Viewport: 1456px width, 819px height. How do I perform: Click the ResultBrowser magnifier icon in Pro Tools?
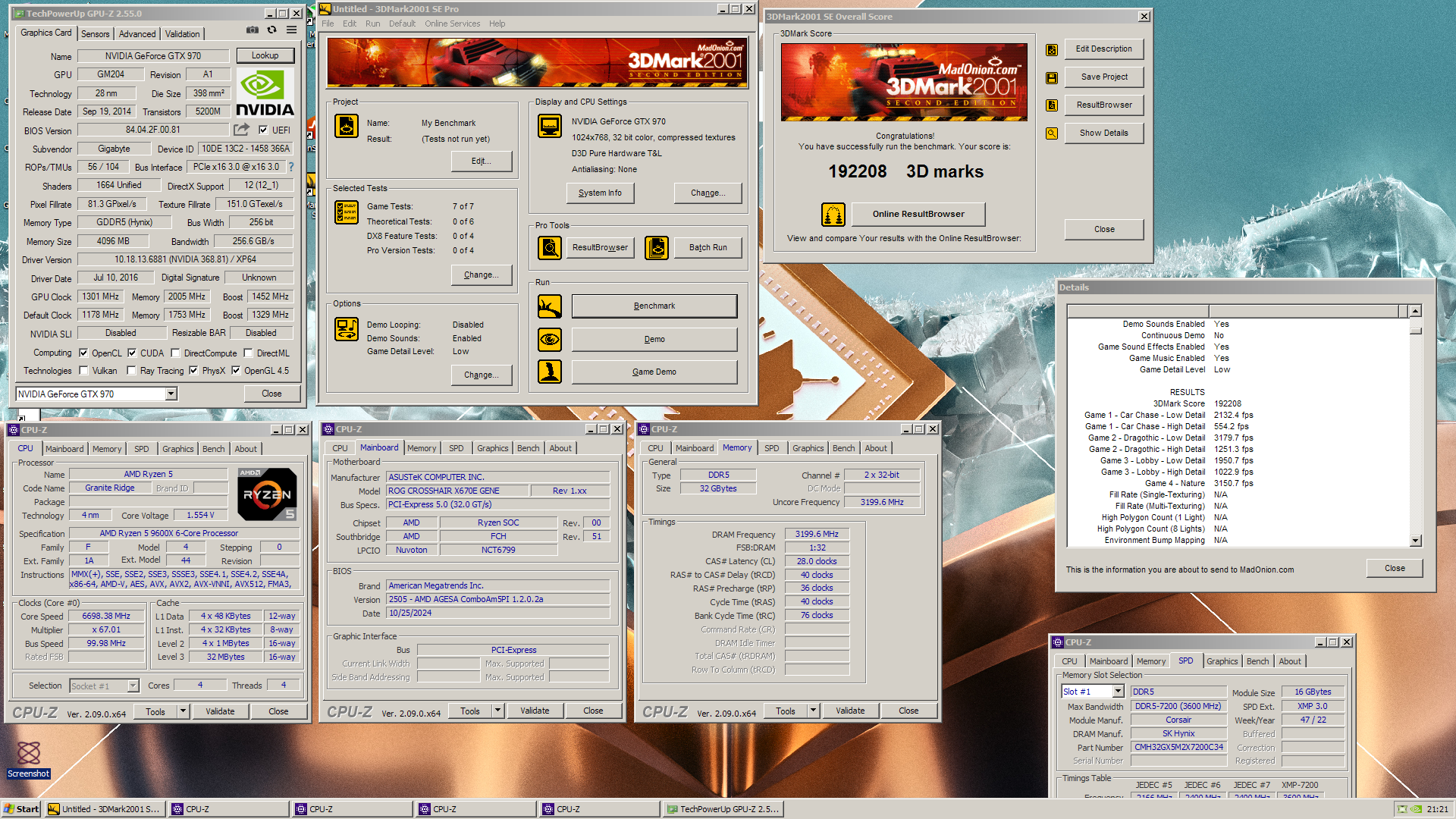click(x=550, y=247)
